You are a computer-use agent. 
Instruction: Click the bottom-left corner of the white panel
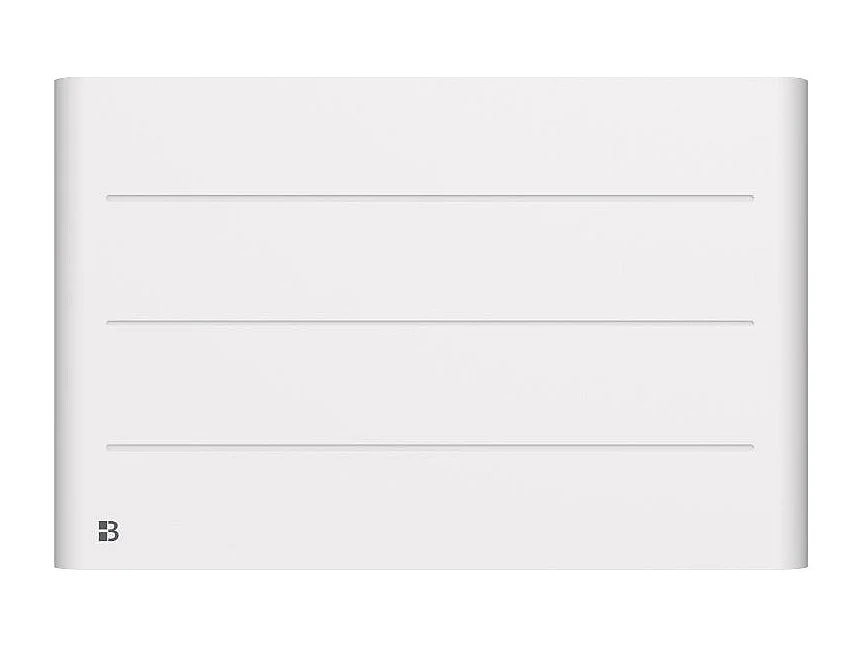point(58,566)
